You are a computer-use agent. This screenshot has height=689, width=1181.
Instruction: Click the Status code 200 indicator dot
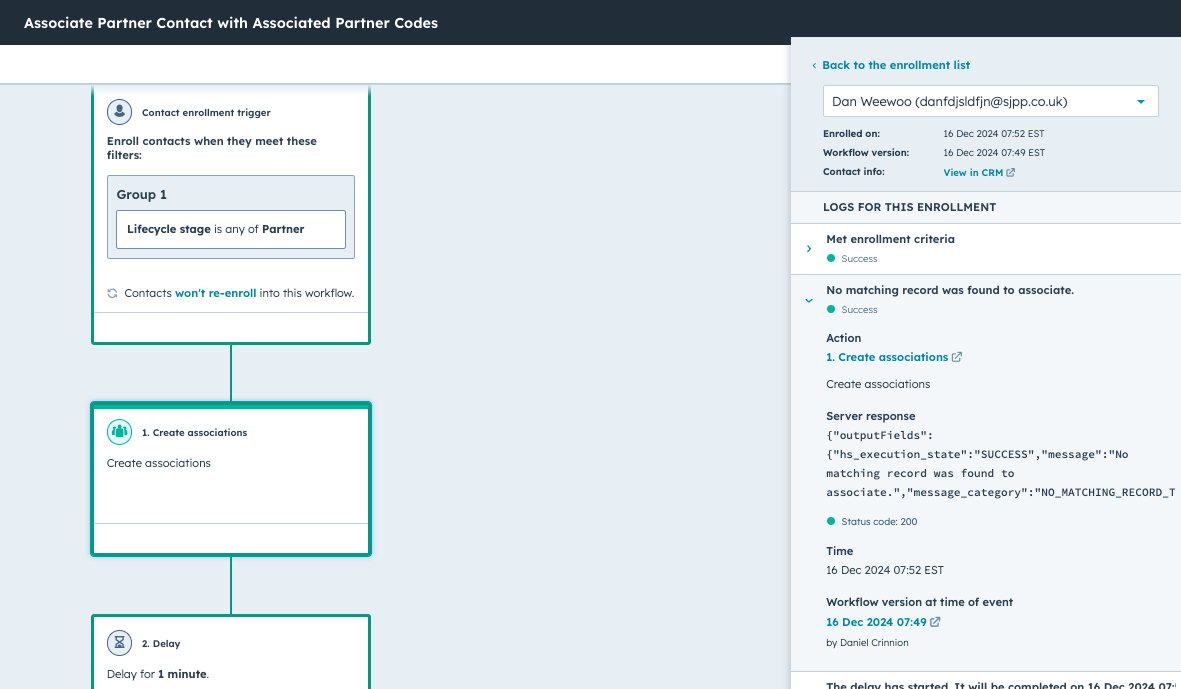click(x=830, y=520)
